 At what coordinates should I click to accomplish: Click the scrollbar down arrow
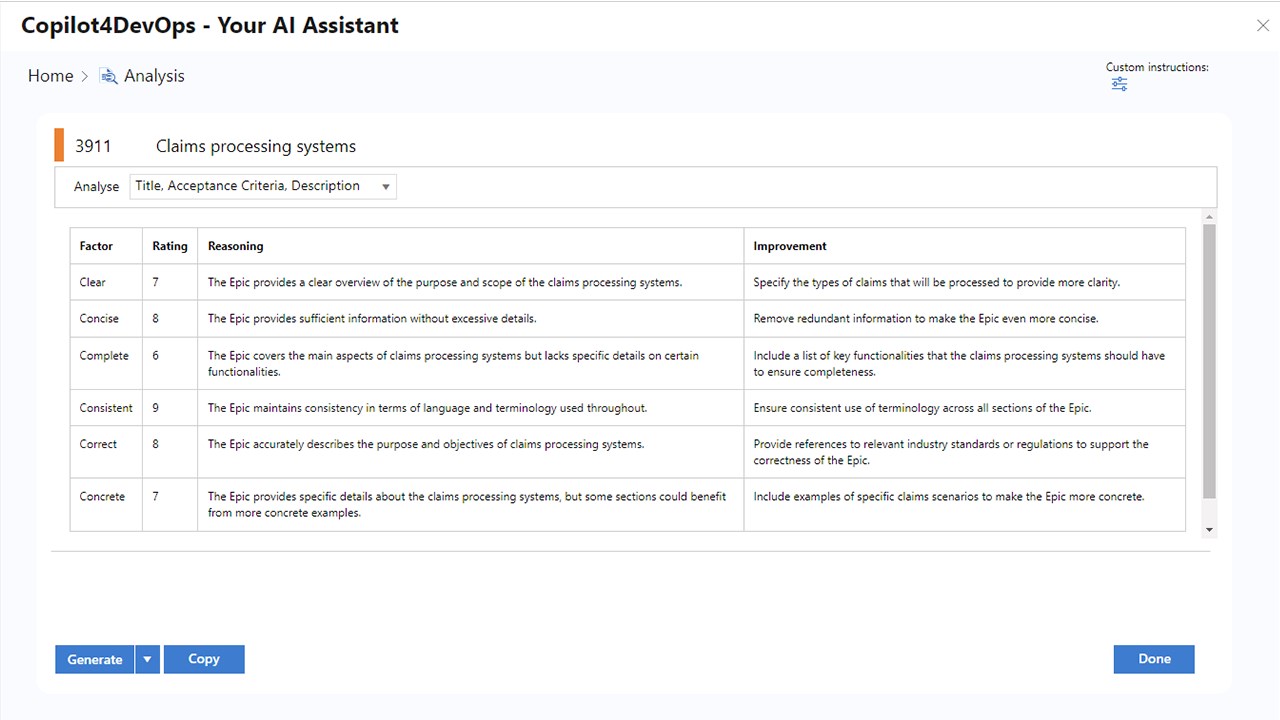tap(1210, 530)
